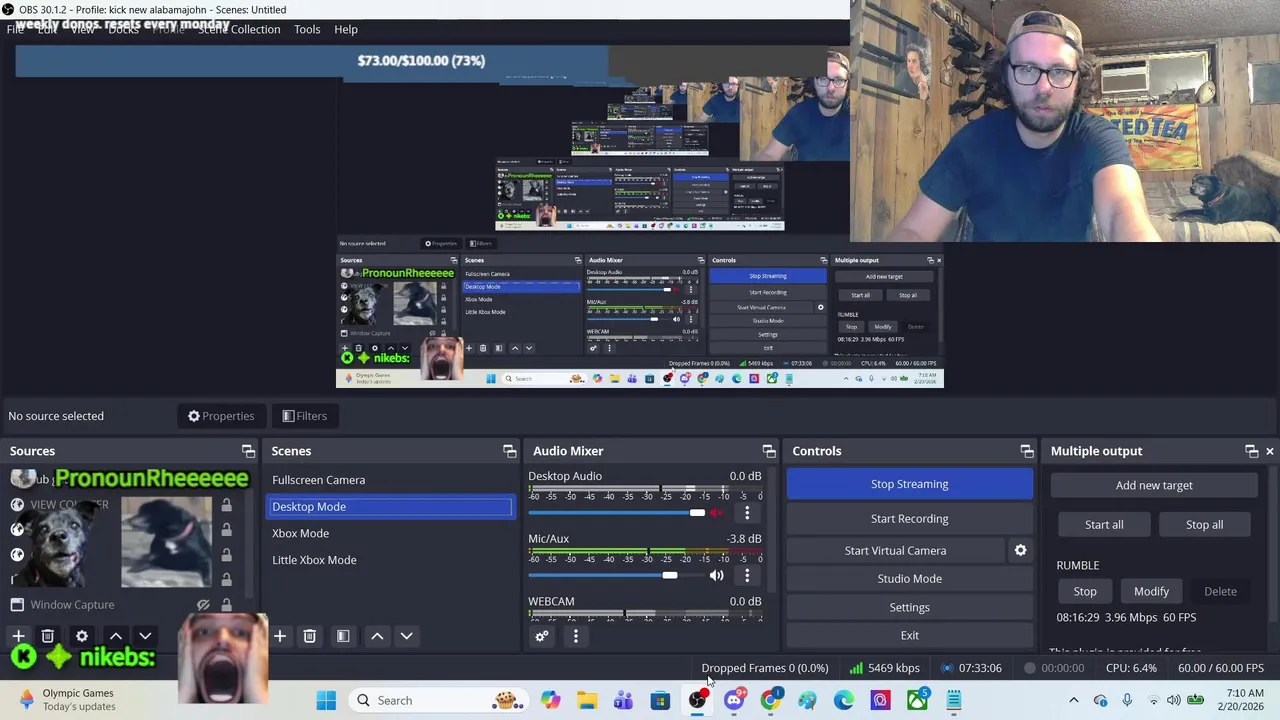Open Chrome from the taskbar

pos(770,700)
